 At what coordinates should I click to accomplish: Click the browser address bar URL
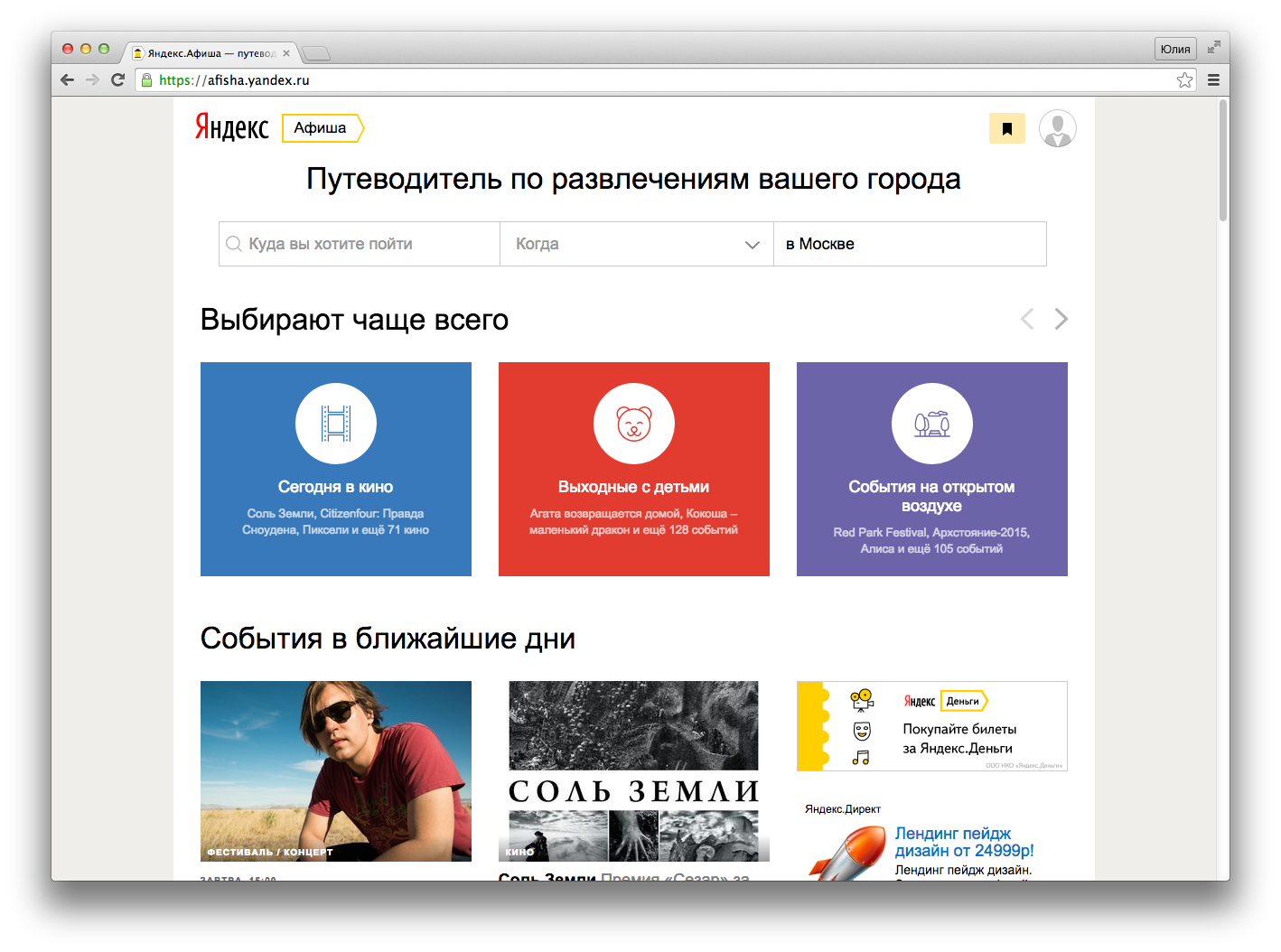[234, 80]
